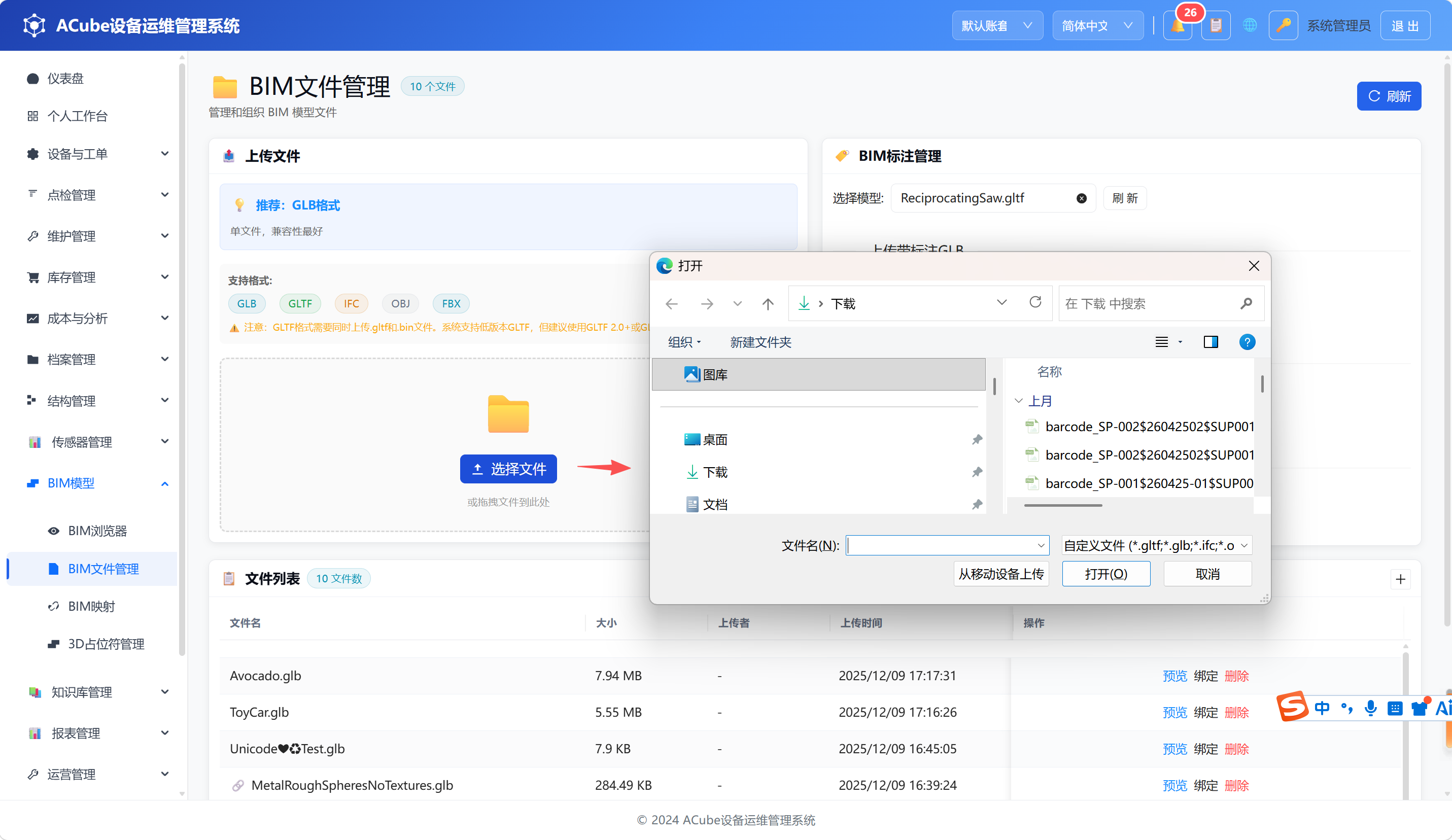Expand 维护管理 sidebar menu
1452x840 pixels.
click(164, 236)
